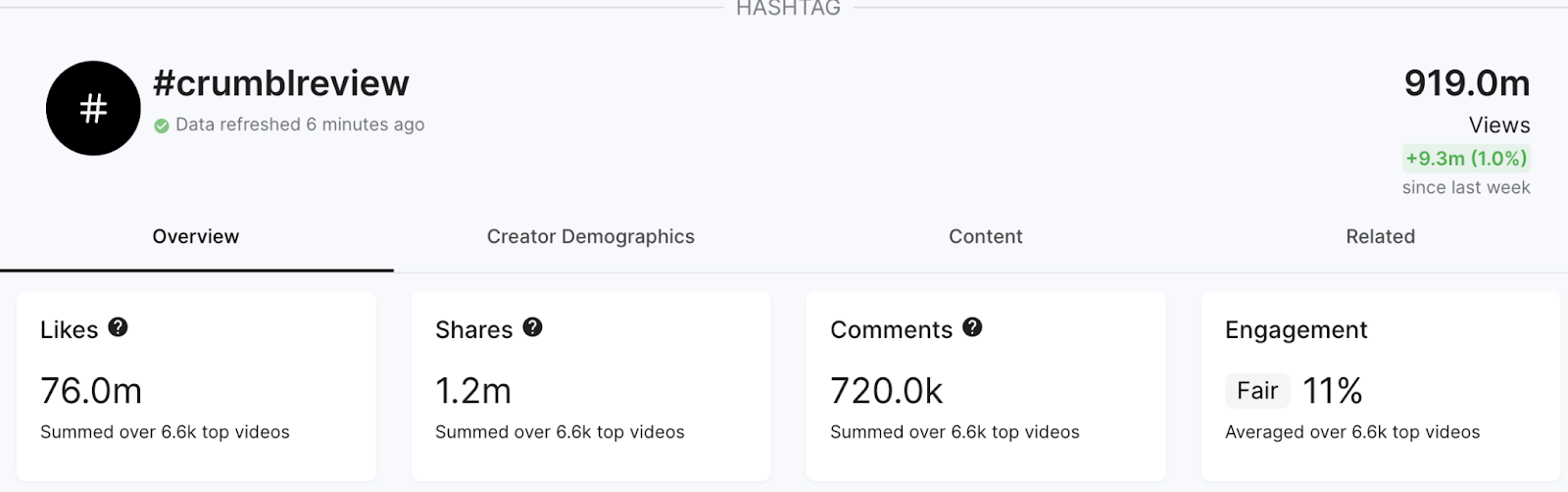Open the Comments help question mark icon
1568x492 pixels.
(x=972, y=327)
